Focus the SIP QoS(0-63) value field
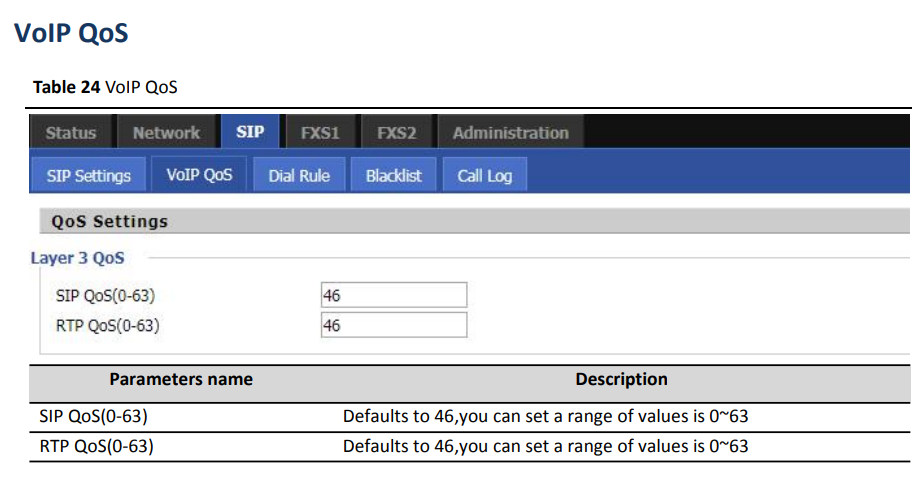 (394, 295)
